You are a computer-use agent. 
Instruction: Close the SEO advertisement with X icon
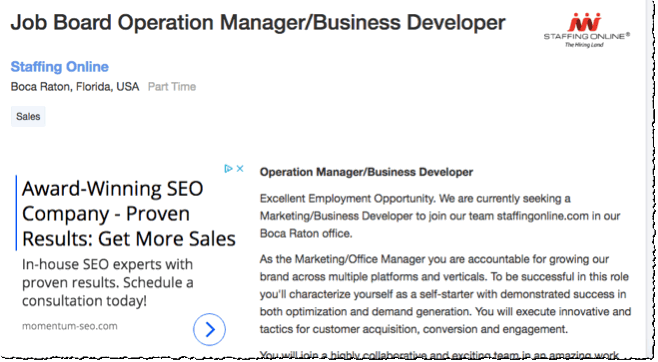pyautogui.click(x=240, y=169)
